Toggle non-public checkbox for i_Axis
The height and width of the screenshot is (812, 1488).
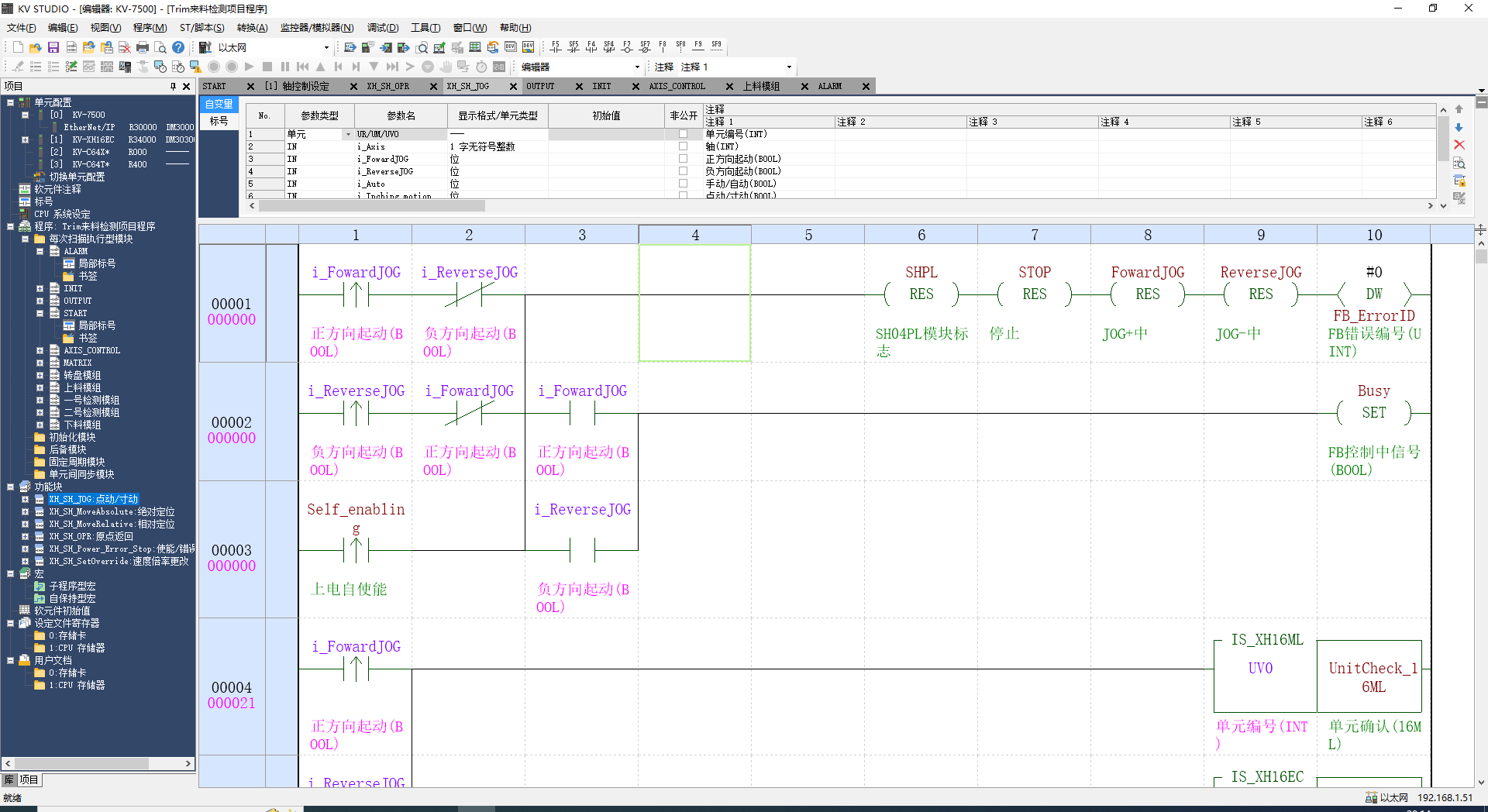click(683, 146)
